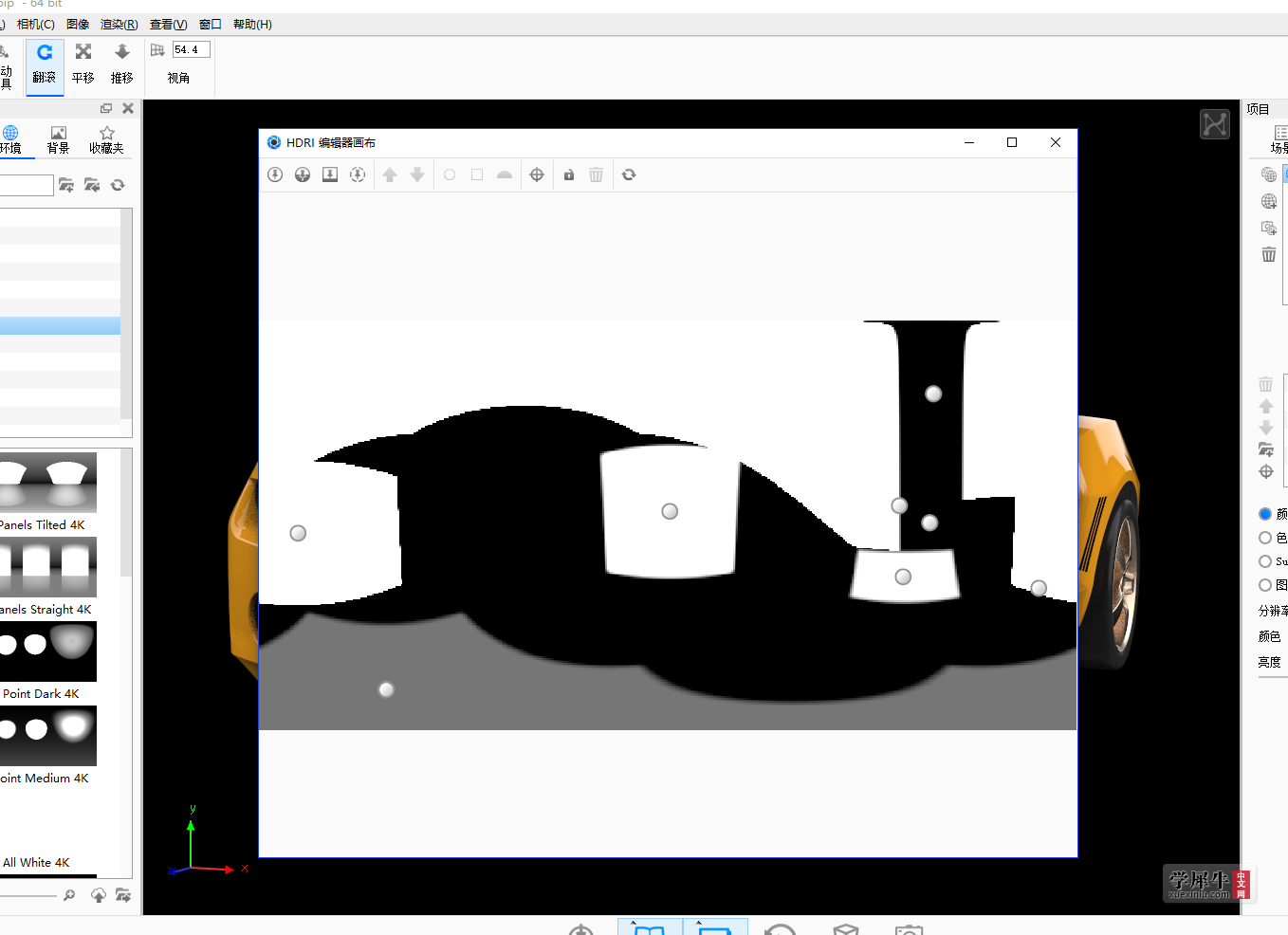Open the 渲染(R) menu
Image resolution: width=1288 pixels, height=935 pixels.
coord(120,25)
